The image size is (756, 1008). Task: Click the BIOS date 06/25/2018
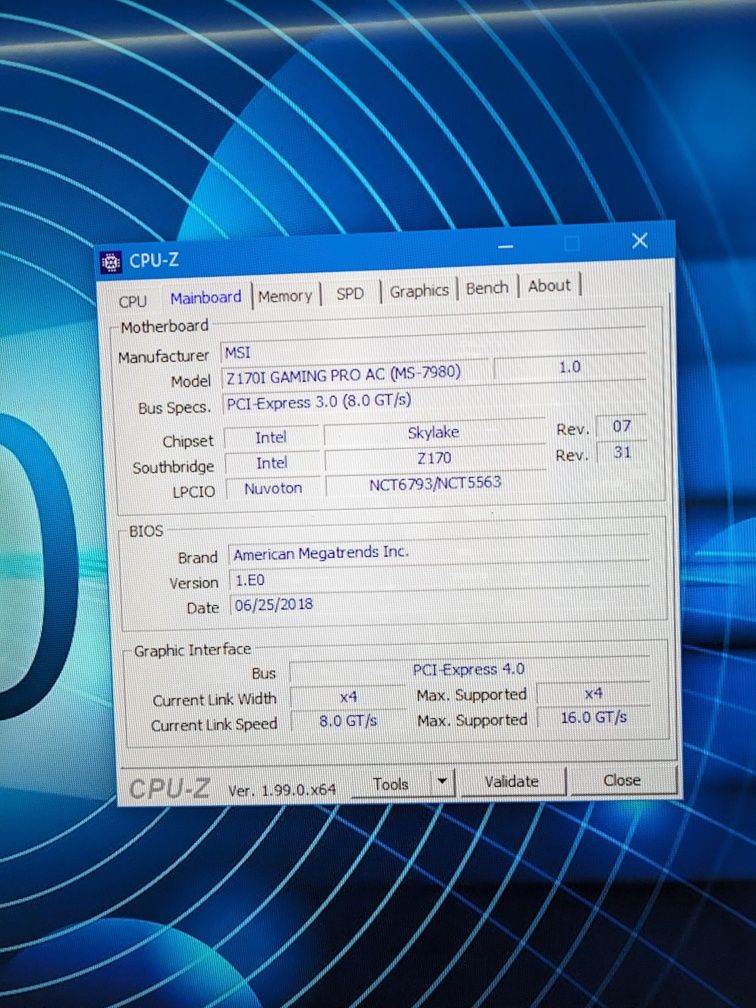[x=440, y=603]
